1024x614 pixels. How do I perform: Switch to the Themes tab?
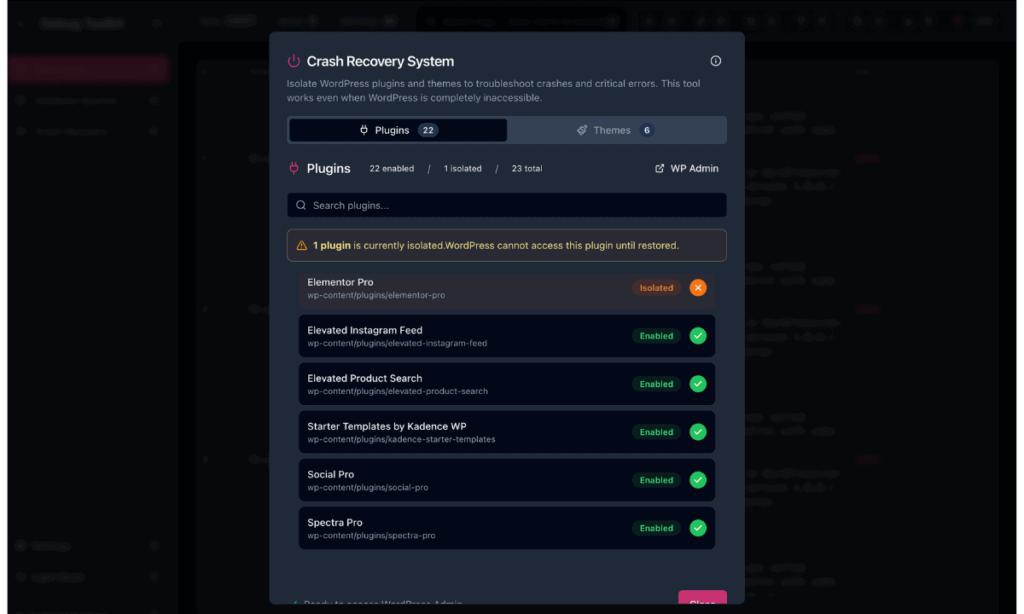coord(616,130)
